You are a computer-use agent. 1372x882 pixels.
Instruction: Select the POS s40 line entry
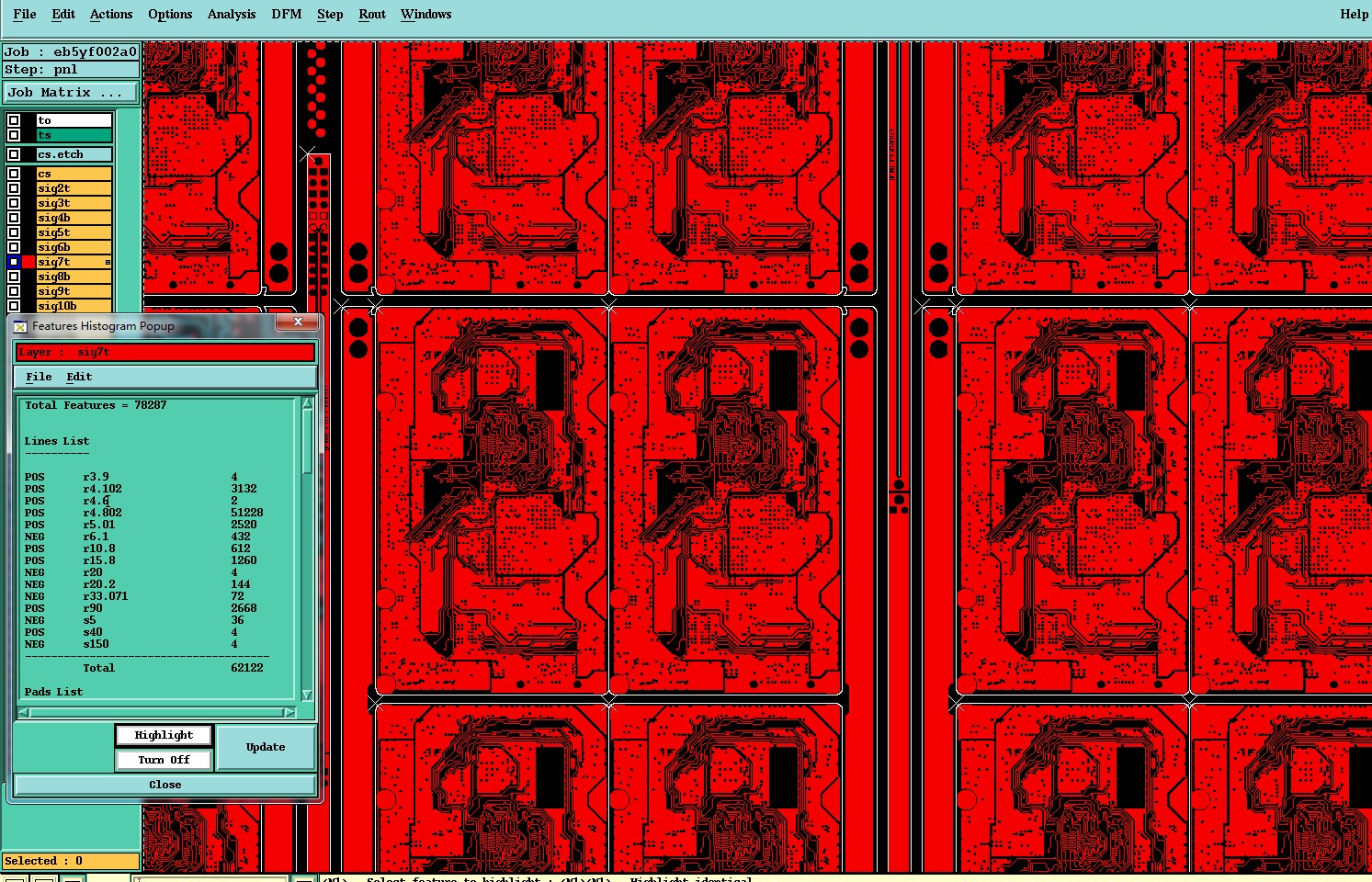click(x=130, y=632)
